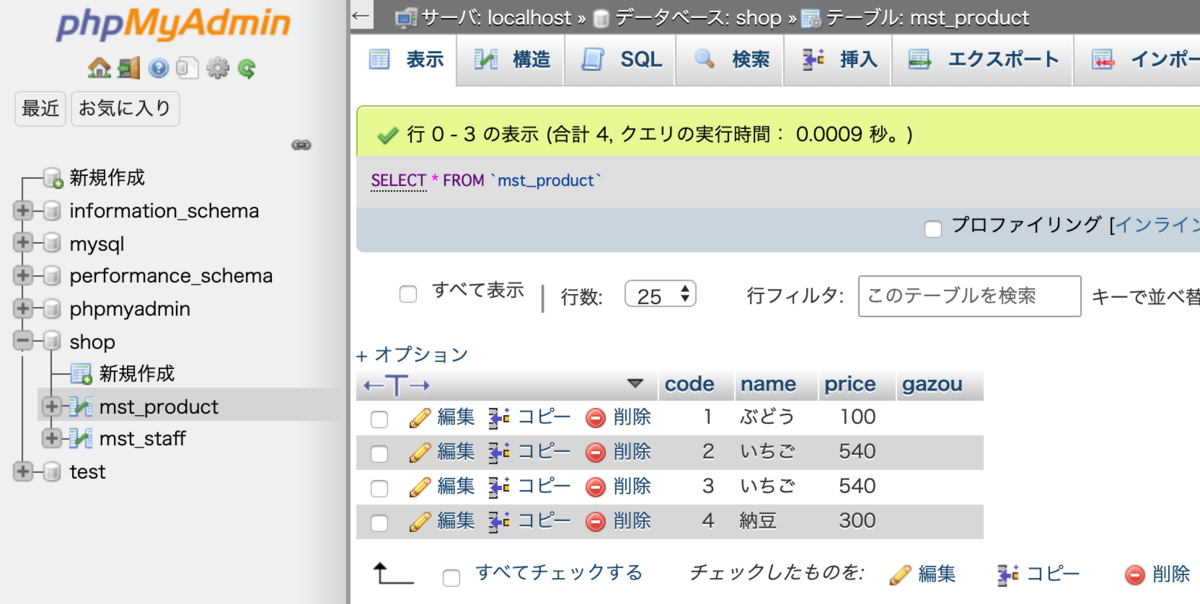Click pencil edit icon for code 2 row
The width and height of the screenshot is (1200, 604).
point(420,452)
